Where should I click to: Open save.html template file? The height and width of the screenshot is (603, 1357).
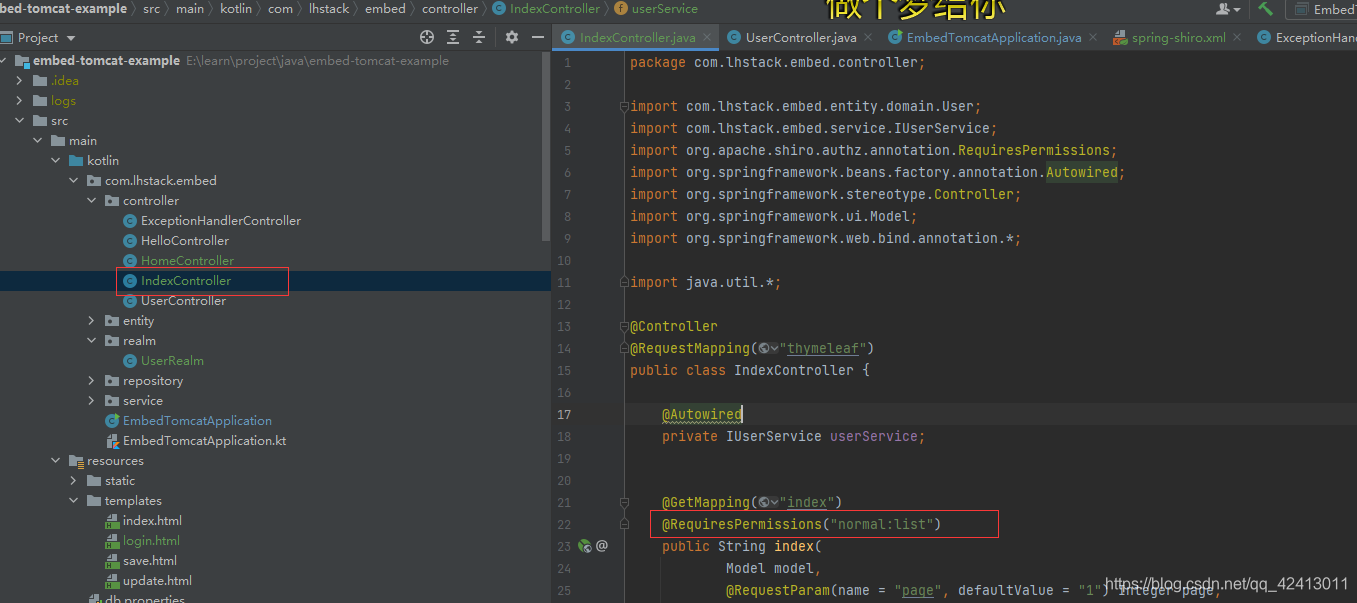click(x=150, y=561)
